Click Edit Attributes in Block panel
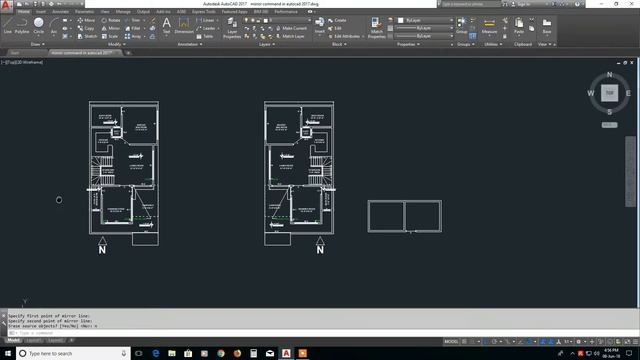This screenshot has width=640, height=360. point(344,36)
